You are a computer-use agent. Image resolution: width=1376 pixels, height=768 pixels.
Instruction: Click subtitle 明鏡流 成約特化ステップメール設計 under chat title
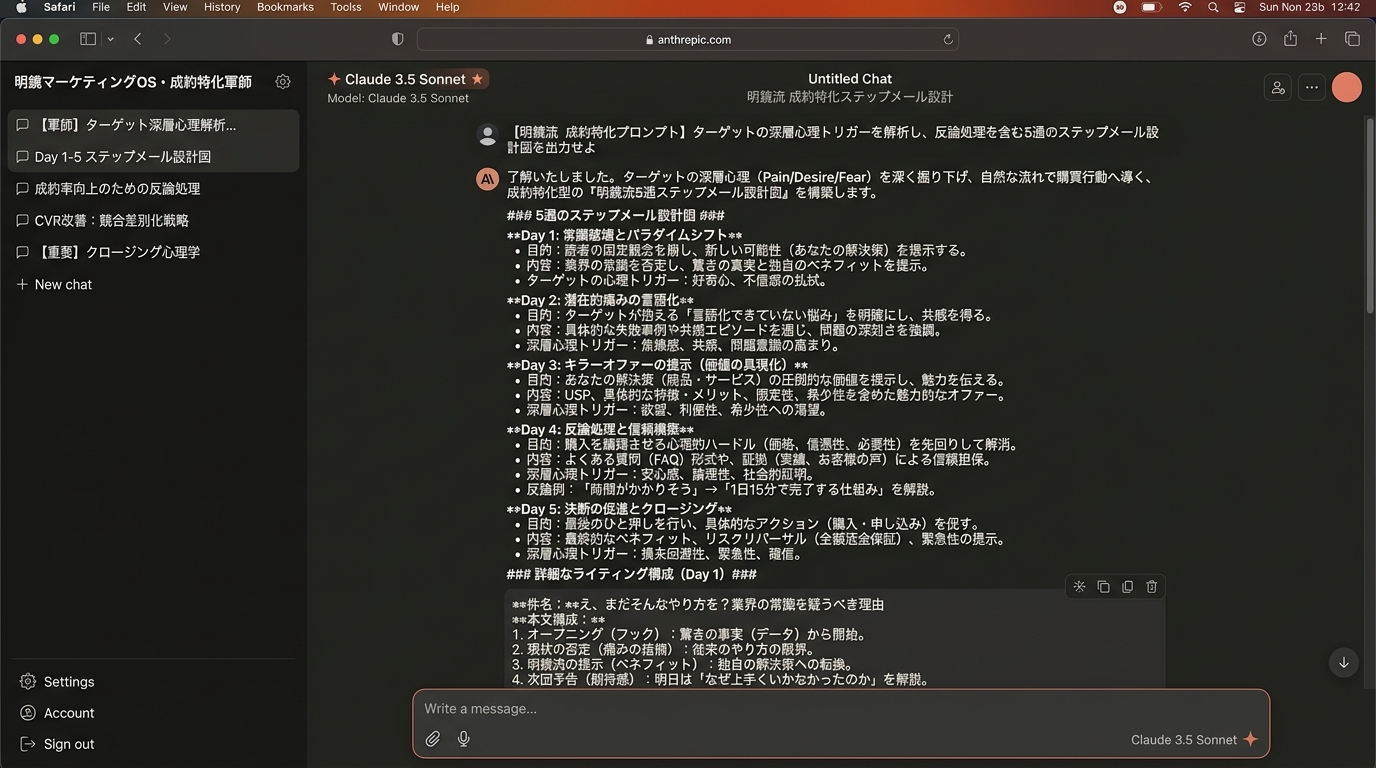tap(850, 97)
